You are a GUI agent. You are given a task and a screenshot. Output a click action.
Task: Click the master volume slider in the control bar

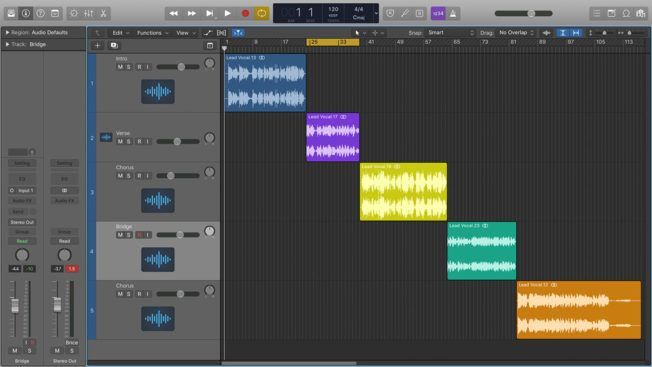click(524, 14)
